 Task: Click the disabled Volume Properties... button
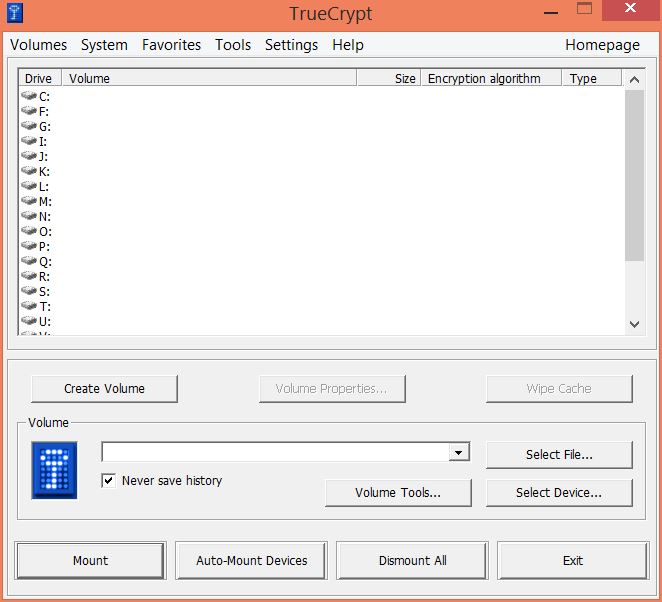(332, 388)
